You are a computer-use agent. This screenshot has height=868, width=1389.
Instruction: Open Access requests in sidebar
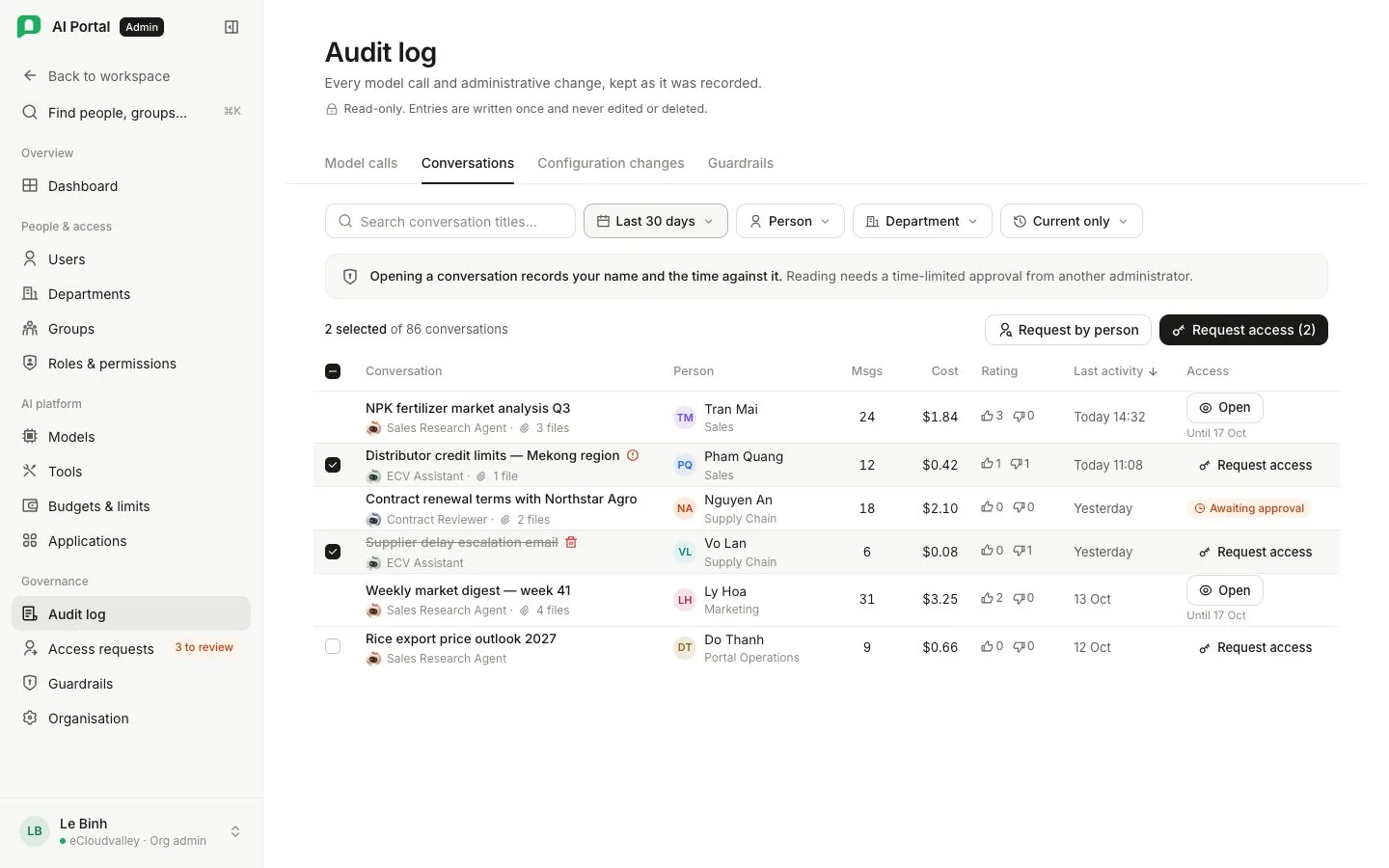coord(131,649)
